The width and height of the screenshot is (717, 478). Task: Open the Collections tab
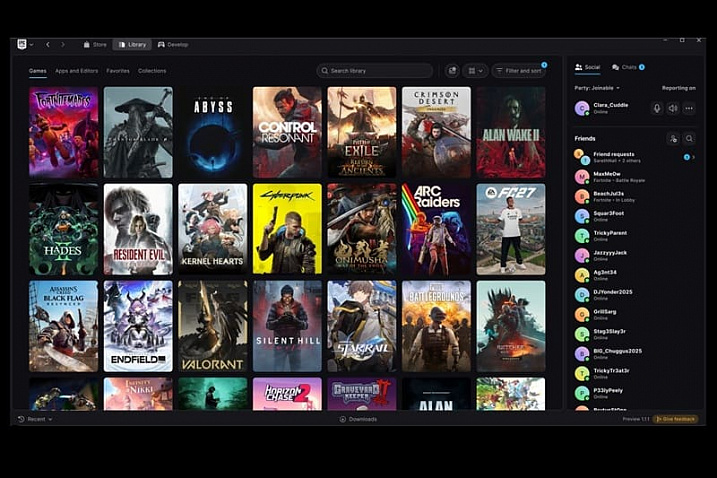pyautogui.click(x=152, y=71)
